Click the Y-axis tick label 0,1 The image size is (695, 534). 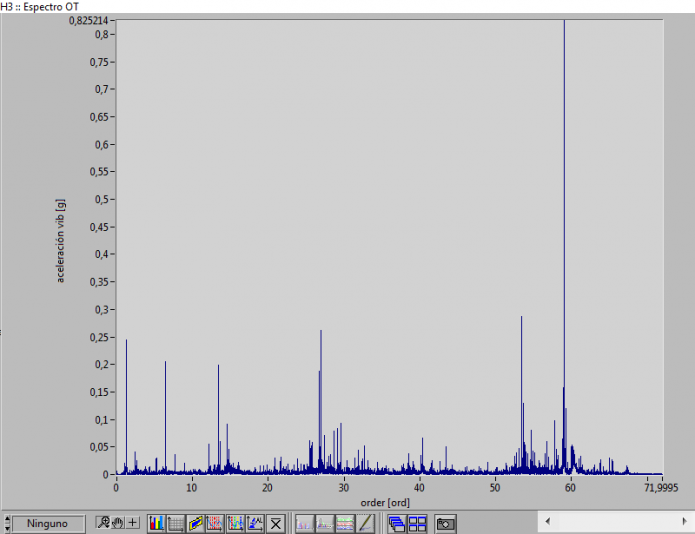pyautogui.click(x=102, y=420)
